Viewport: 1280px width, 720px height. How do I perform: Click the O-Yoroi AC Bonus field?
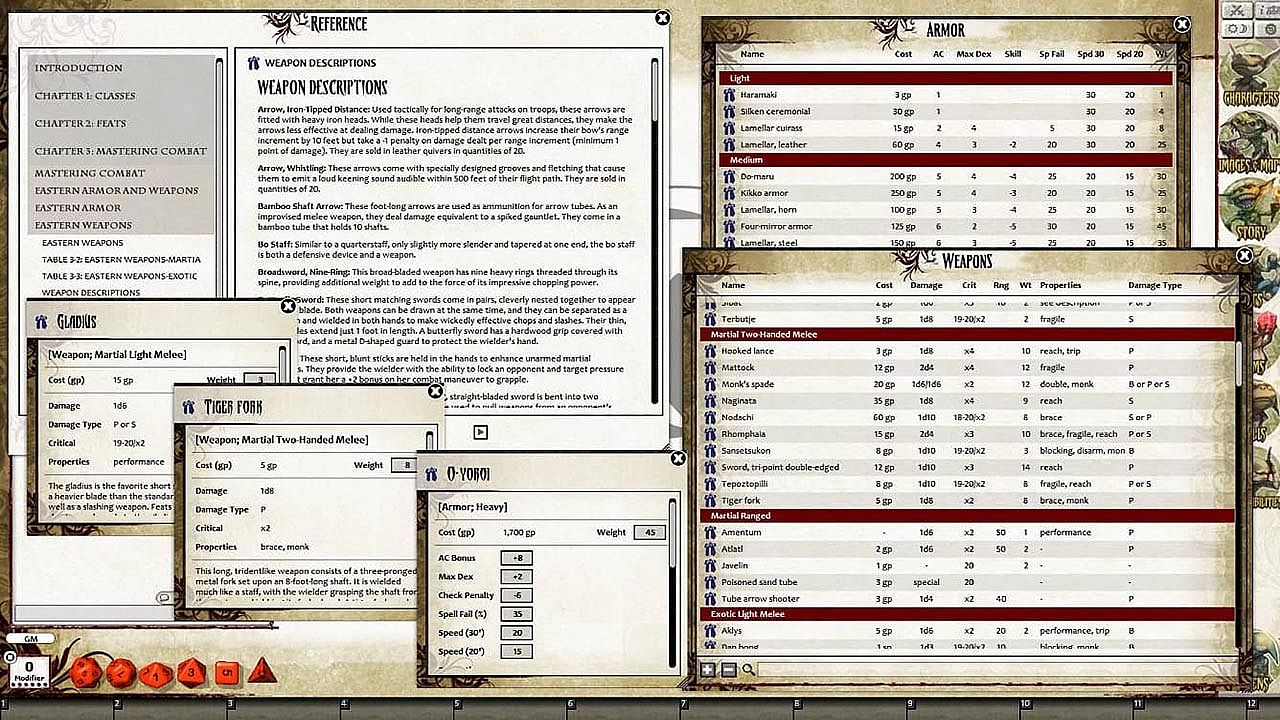[x=516, y=558]
